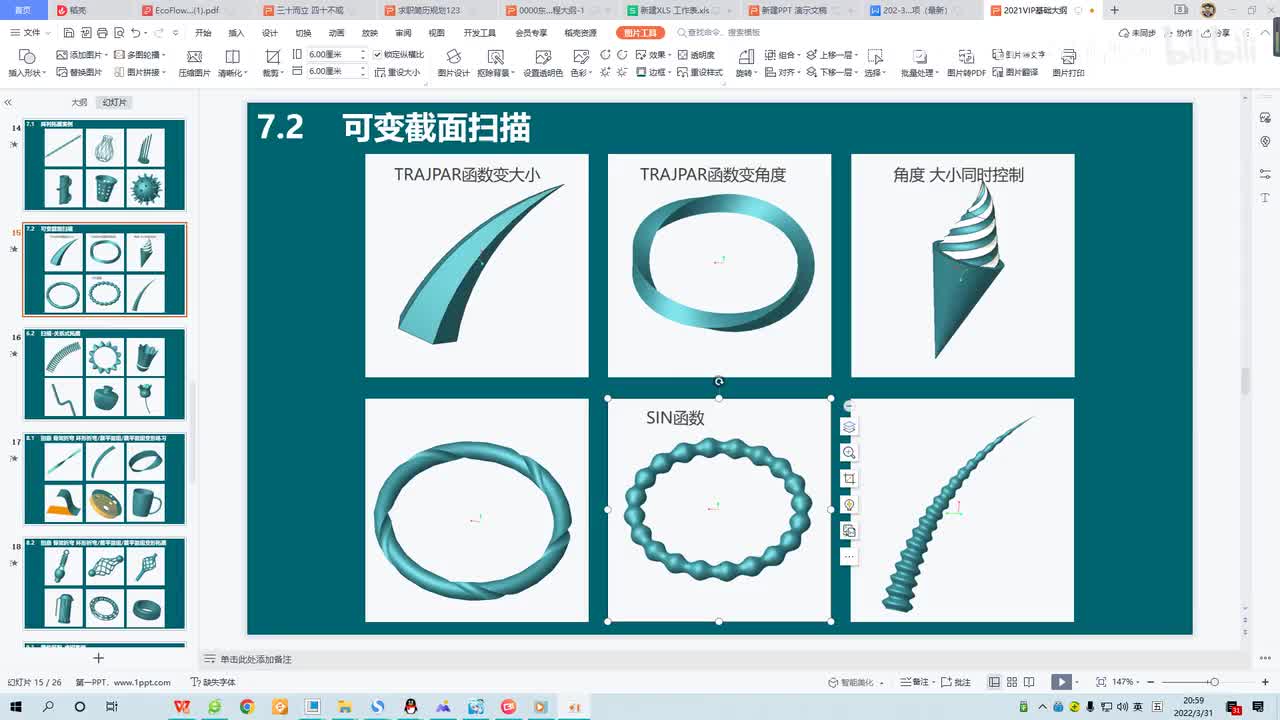Click the 设置透明色 set transparent color tool
Image resolution: width=1280 pixels, height=720 pixels.
(543, 62)
